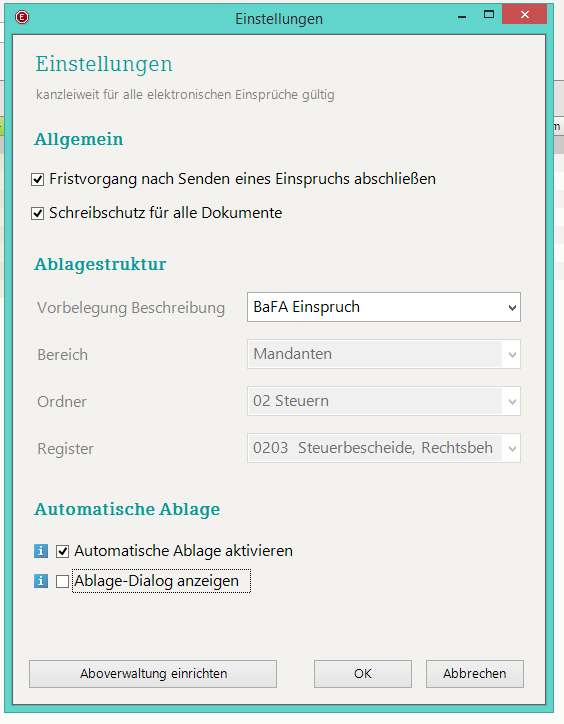Open the Vorbelegung Beschreibung dropdown
564x724 pixels.
pos(384,307)
